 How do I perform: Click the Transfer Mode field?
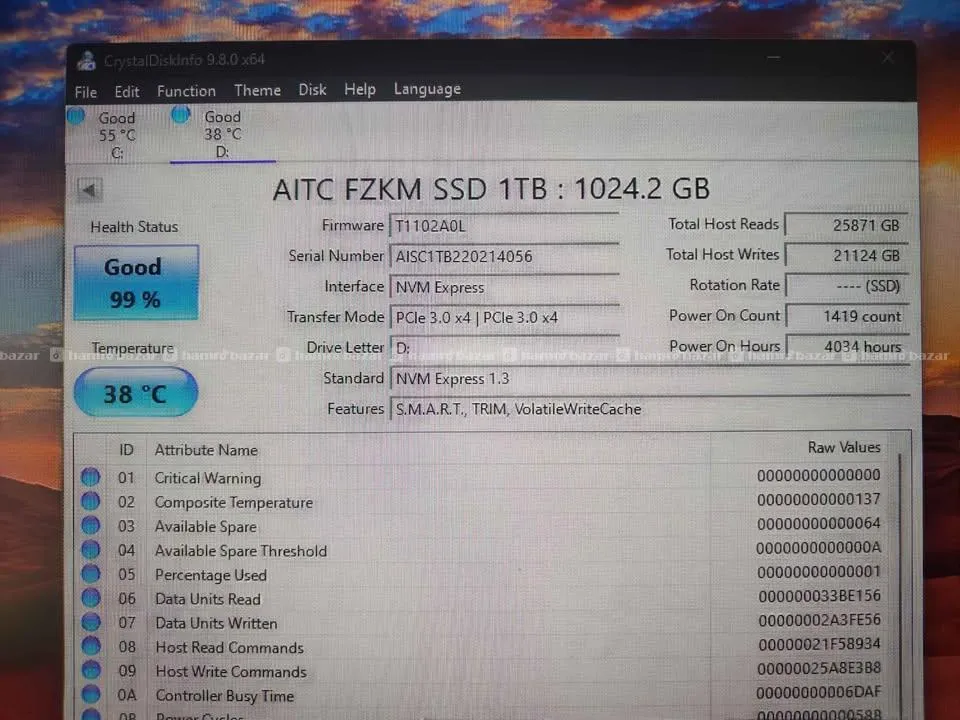[504, 318]
